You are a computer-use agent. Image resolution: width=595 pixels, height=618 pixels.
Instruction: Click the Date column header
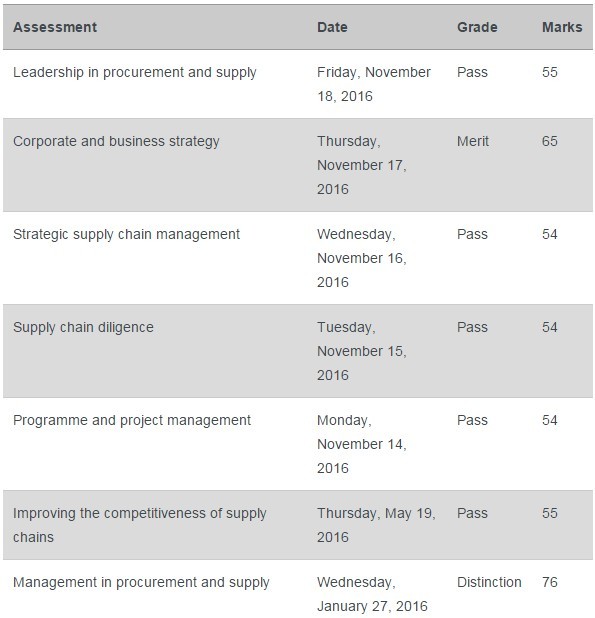click(332, 27)
